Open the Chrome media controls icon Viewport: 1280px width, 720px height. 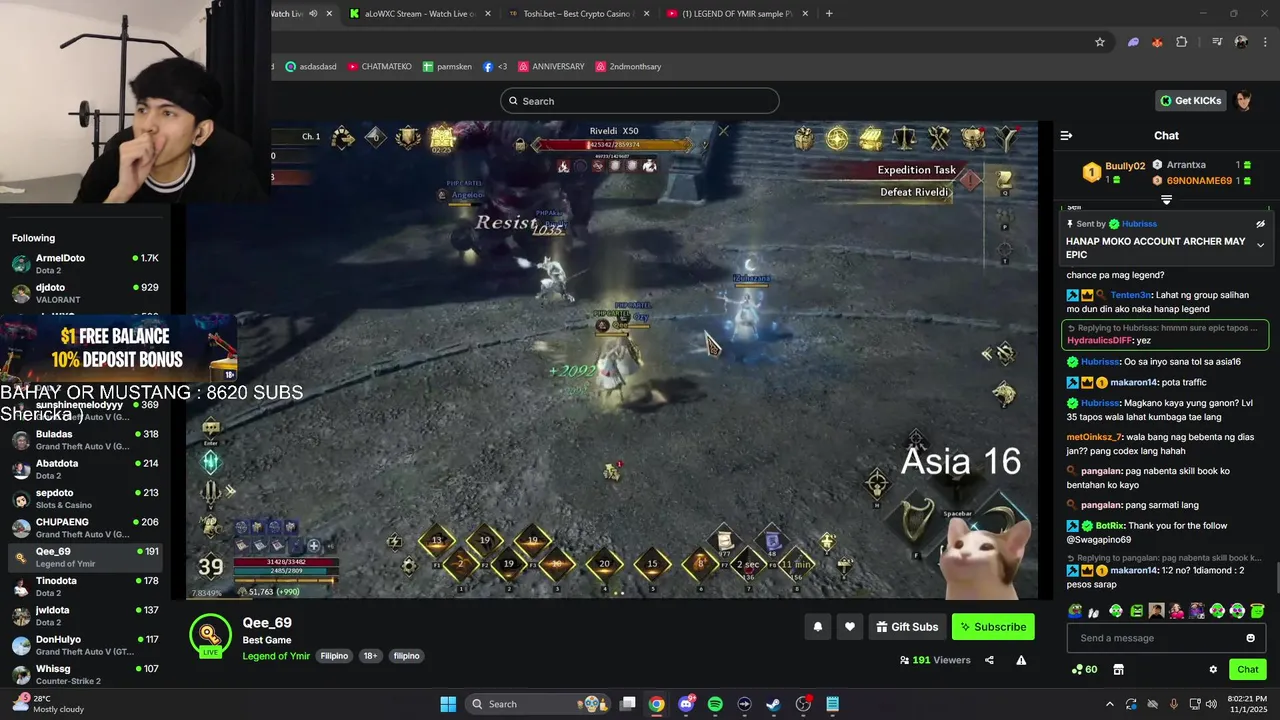pyautogui.click(x=1217, y=42)
